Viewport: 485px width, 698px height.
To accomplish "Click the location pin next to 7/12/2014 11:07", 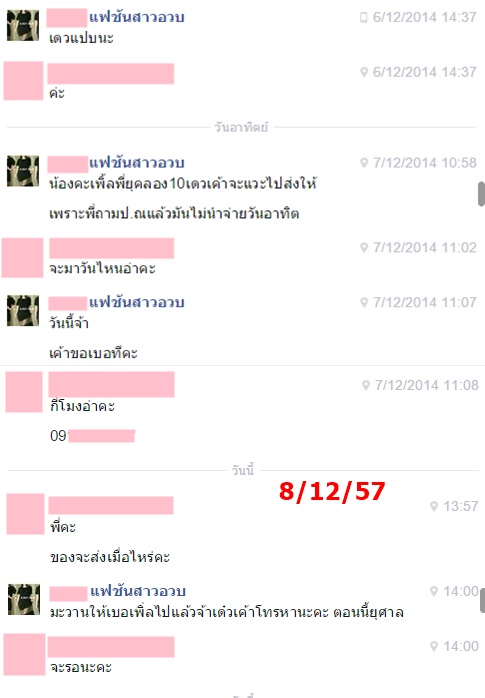I will coord(364,303).
